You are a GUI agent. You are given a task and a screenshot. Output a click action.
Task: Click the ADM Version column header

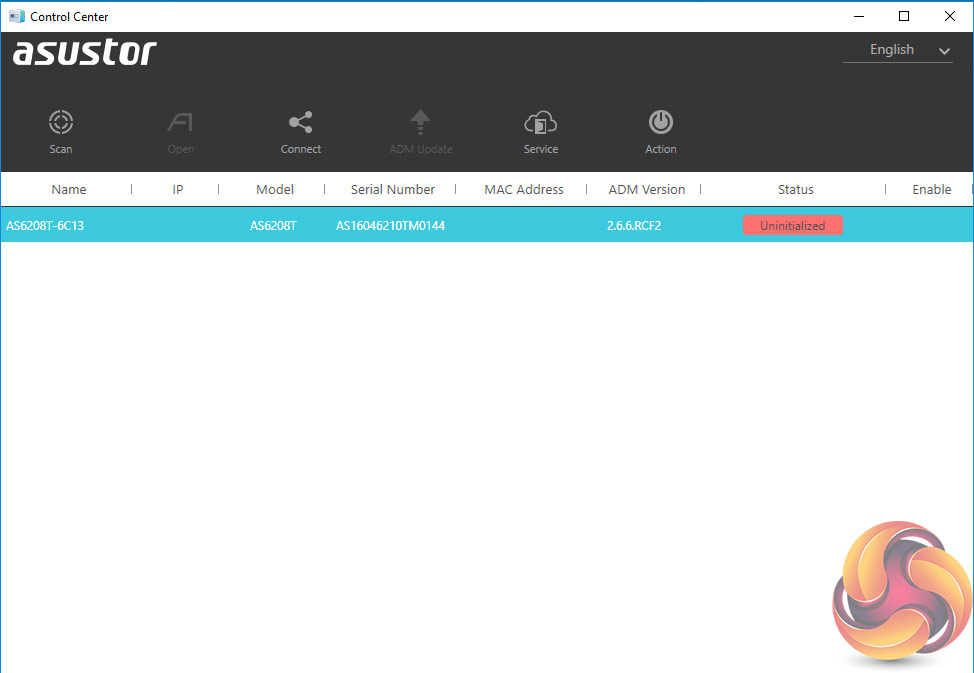(647, 190)
